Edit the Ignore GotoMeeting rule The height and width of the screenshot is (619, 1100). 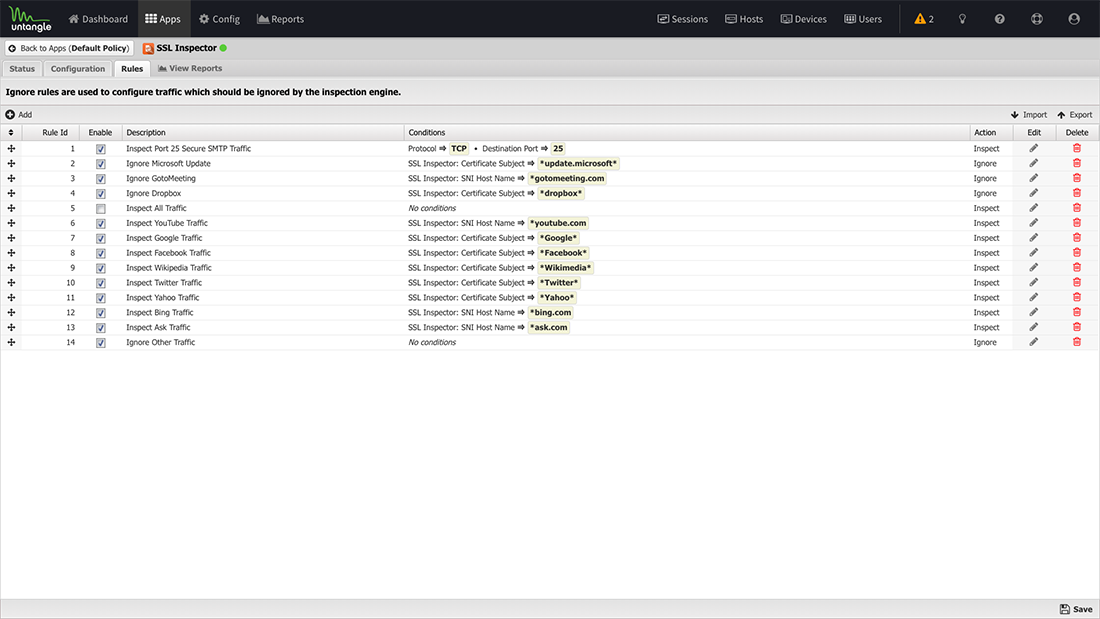click(x=1033, y=178)
